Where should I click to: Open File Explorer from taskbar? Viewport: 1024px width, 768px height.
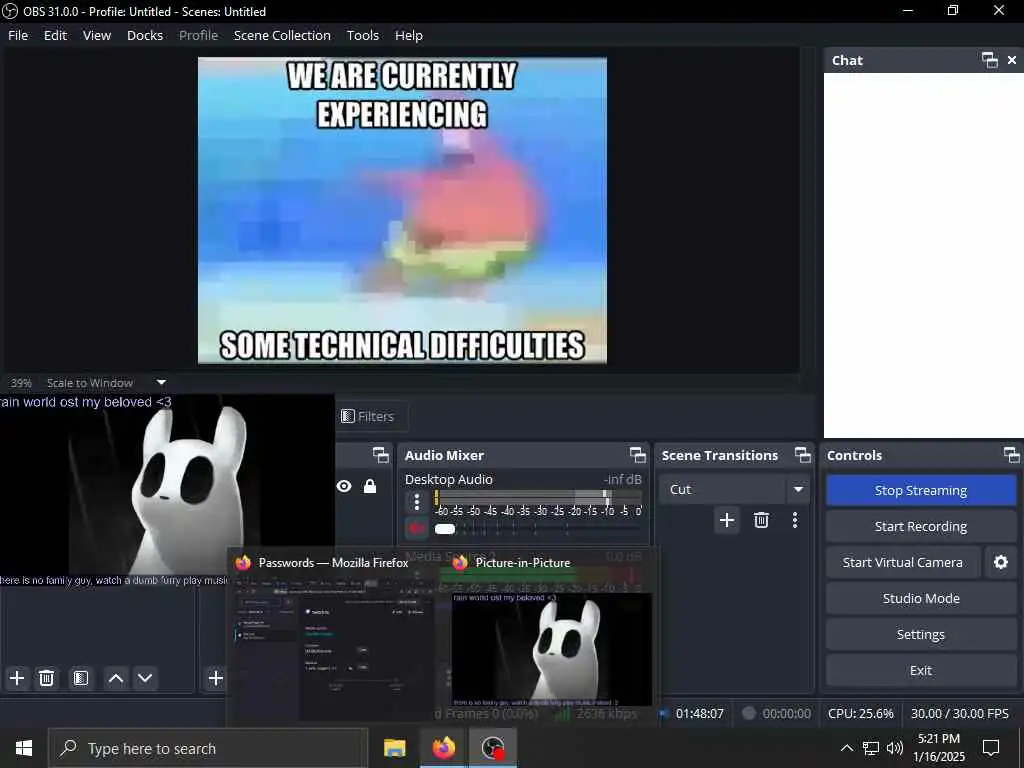(x=394, y=748)
